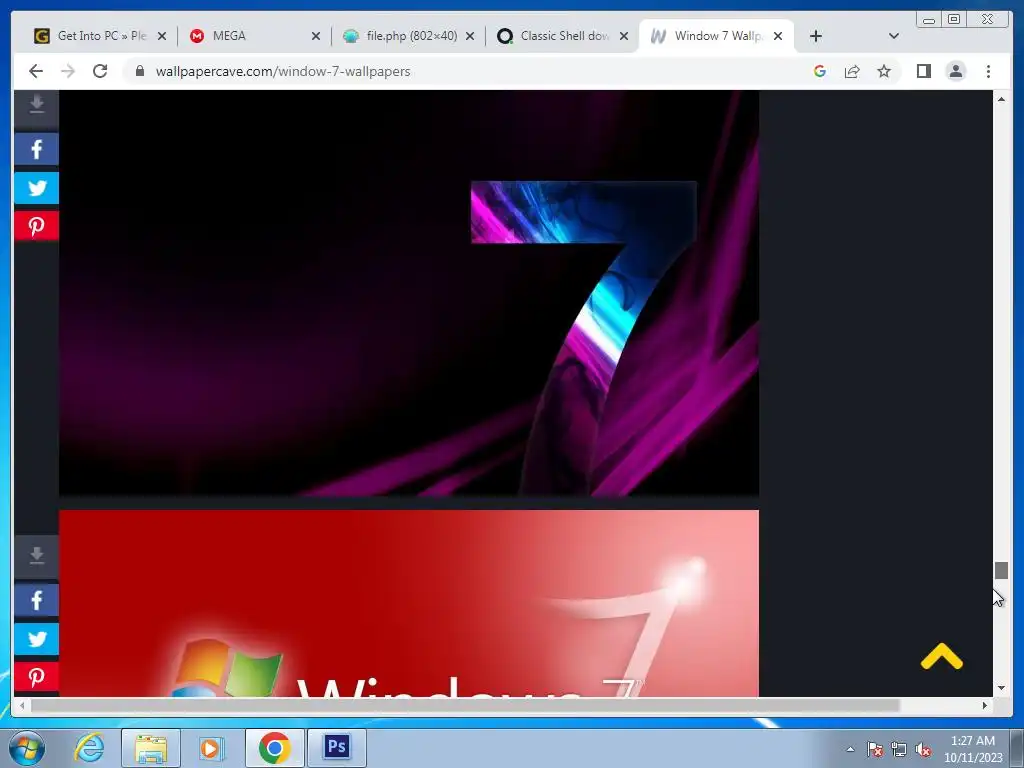Switch to Photoshop on the taskbar
1024x768 pixels.
click(336, 748)
